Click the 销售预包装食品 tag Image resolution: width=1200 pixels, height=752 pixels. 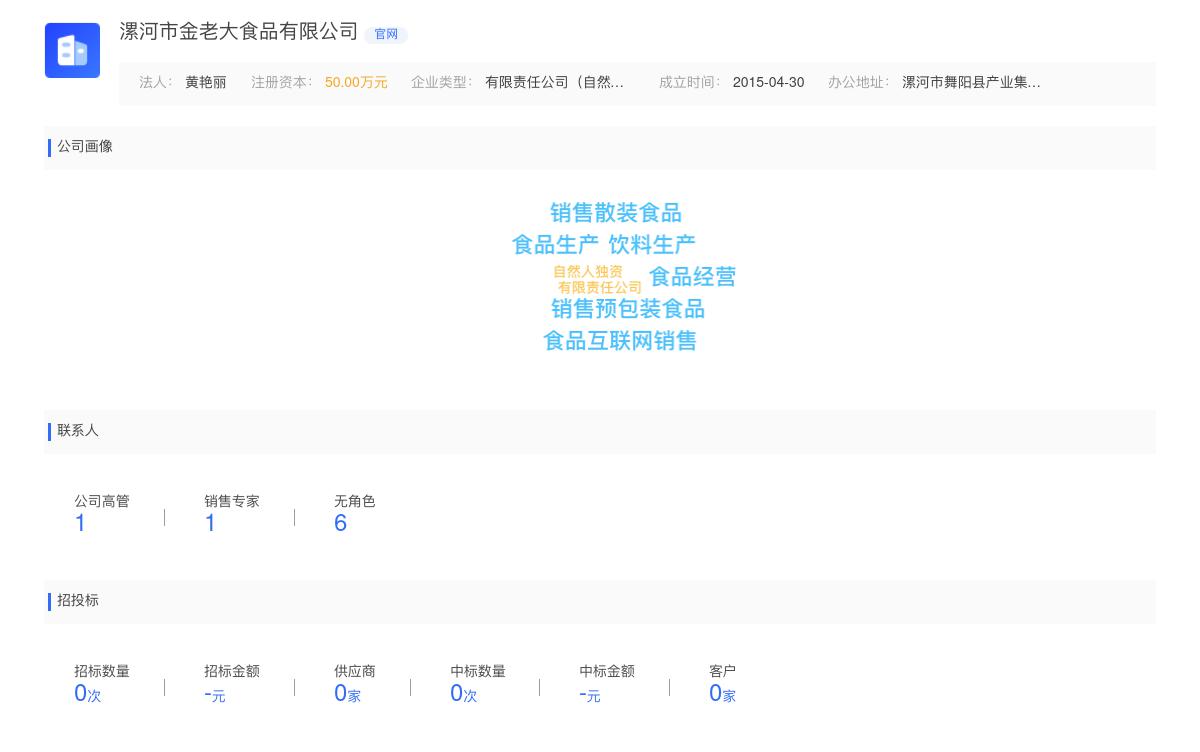coord(627,309)
